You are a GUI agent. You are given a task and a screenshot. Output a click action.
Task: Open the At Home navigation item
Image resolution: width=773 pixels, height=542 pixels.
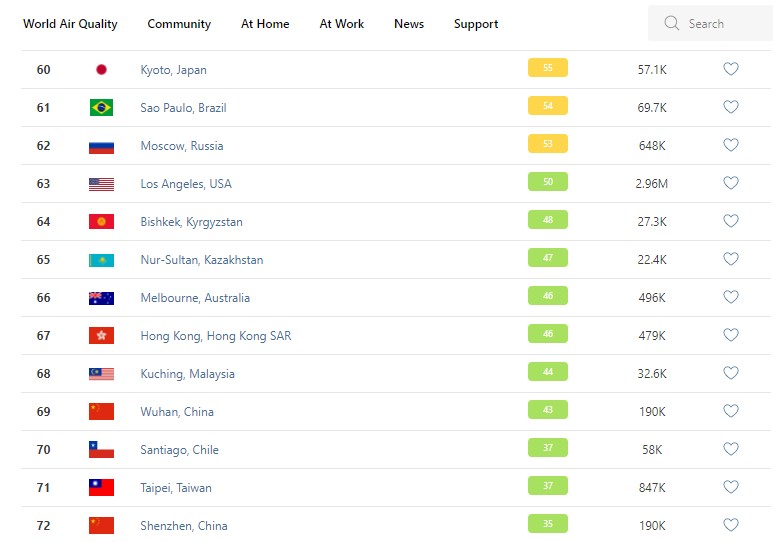point(265,24)
